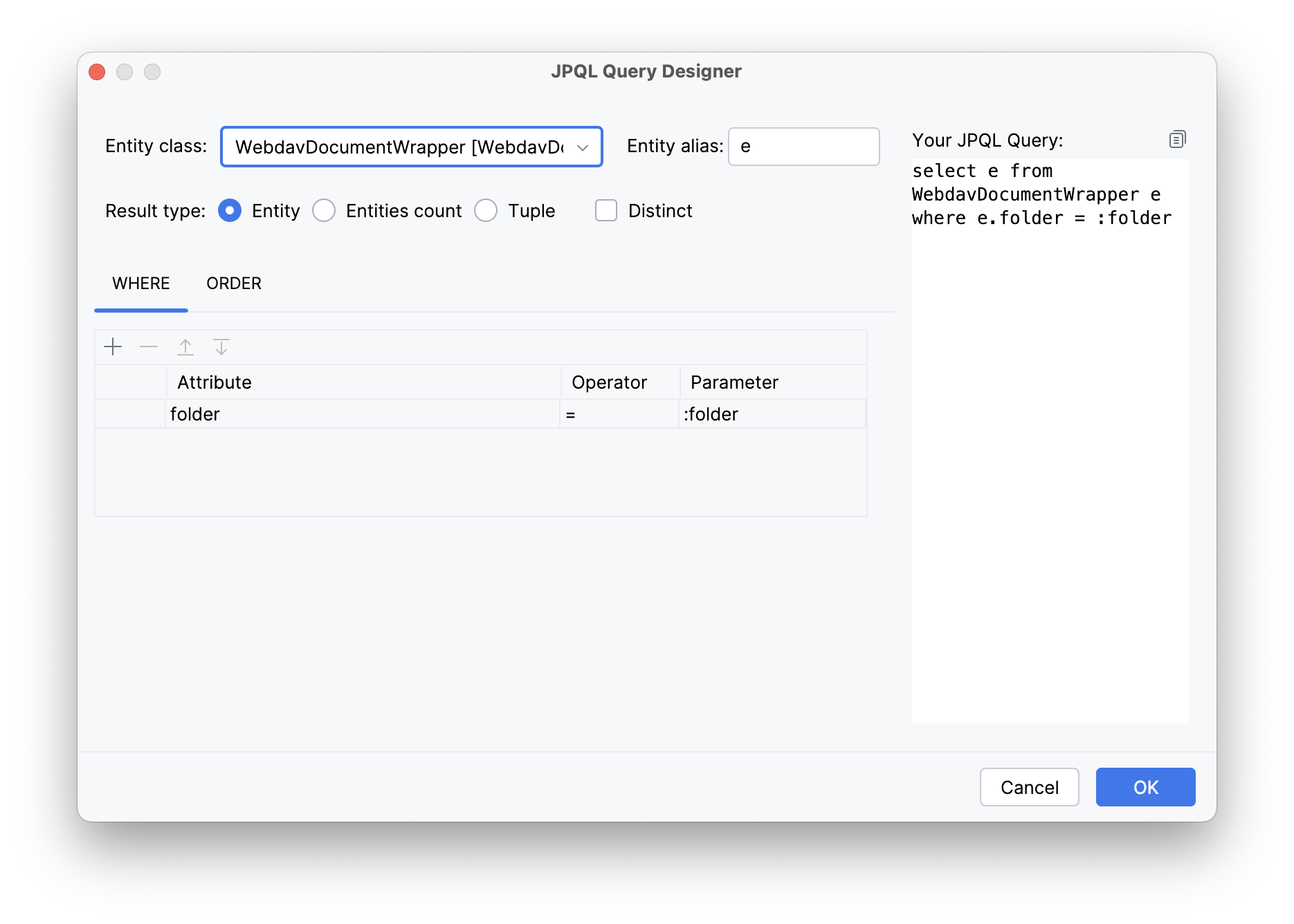1294x924 pixels.
Task: Confirm with the OK button
Action: click(x=1145, y=787)
